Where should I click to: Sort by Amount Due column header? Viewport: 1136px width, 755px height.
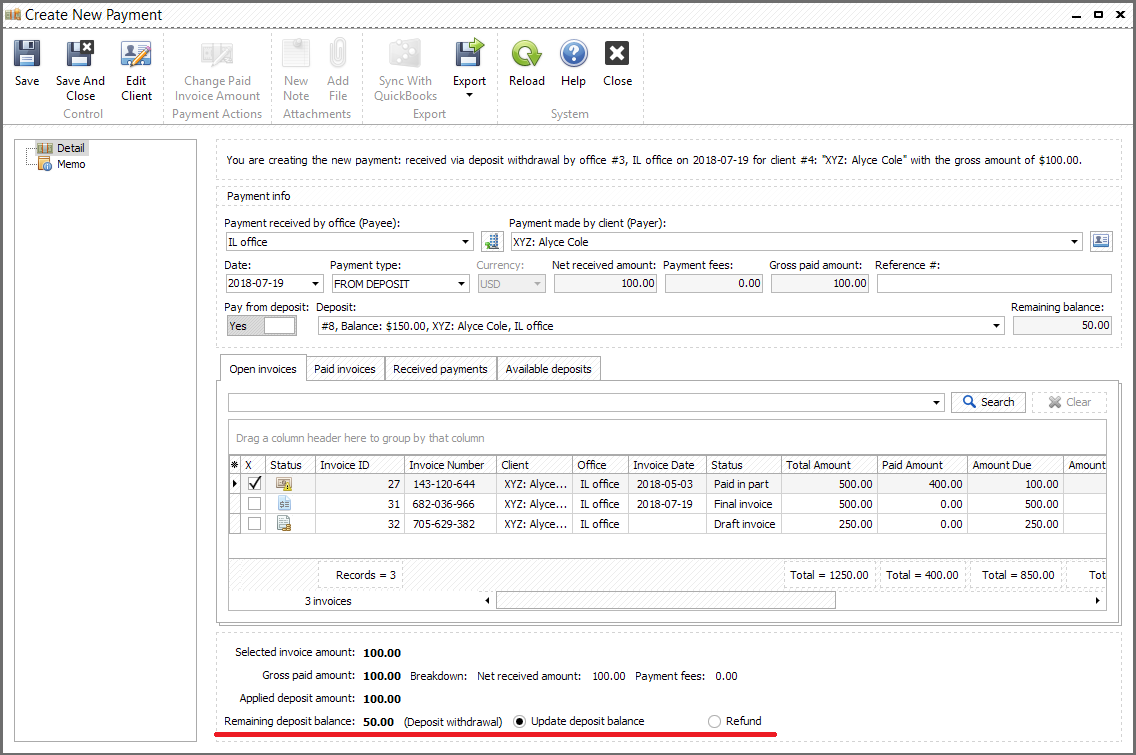click(x=1015, y=465)
